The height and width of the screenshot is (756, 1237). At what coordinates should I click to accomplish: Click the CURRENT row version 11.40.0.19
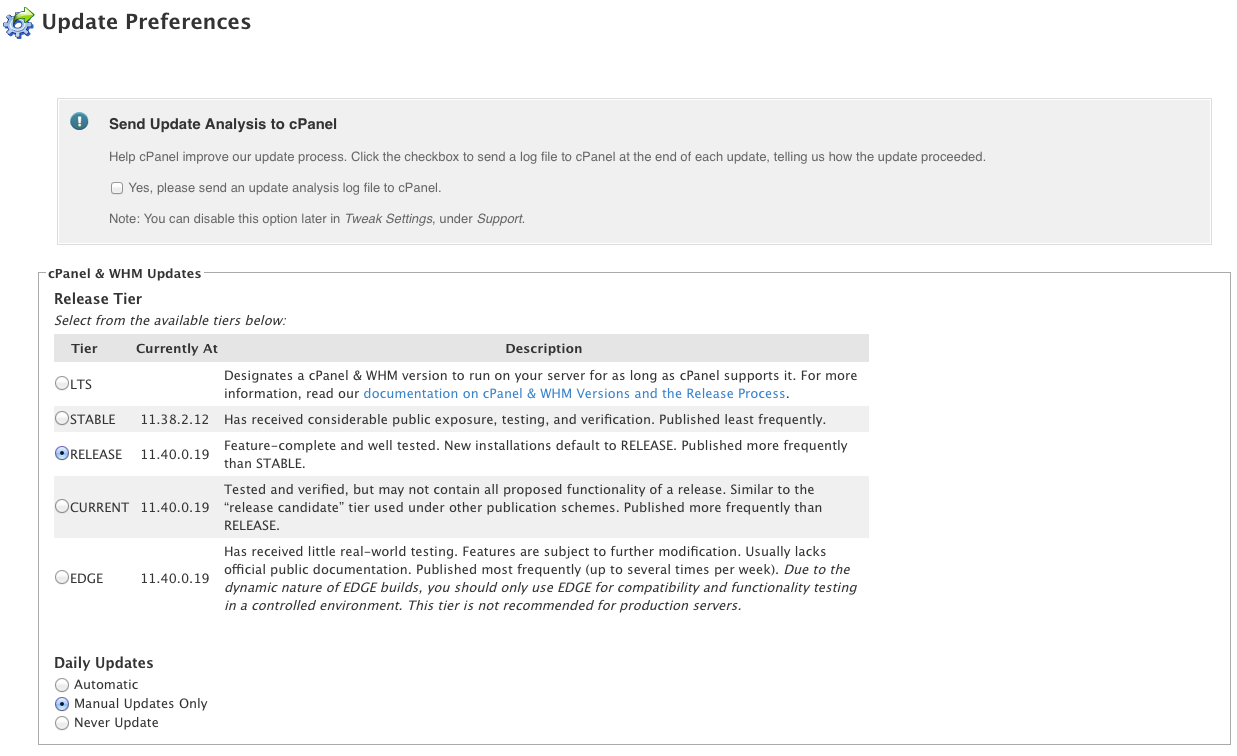[x=175, y=508]
